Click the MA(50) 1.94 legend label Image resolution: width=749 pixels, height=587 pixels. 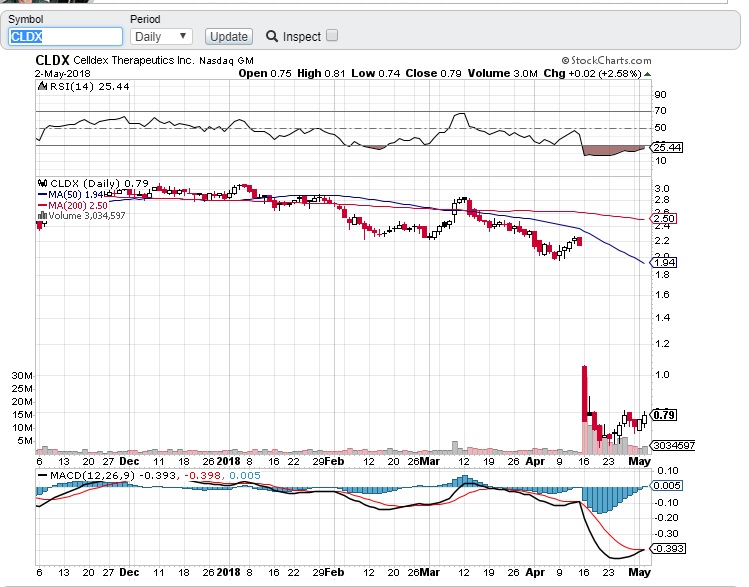75,195
